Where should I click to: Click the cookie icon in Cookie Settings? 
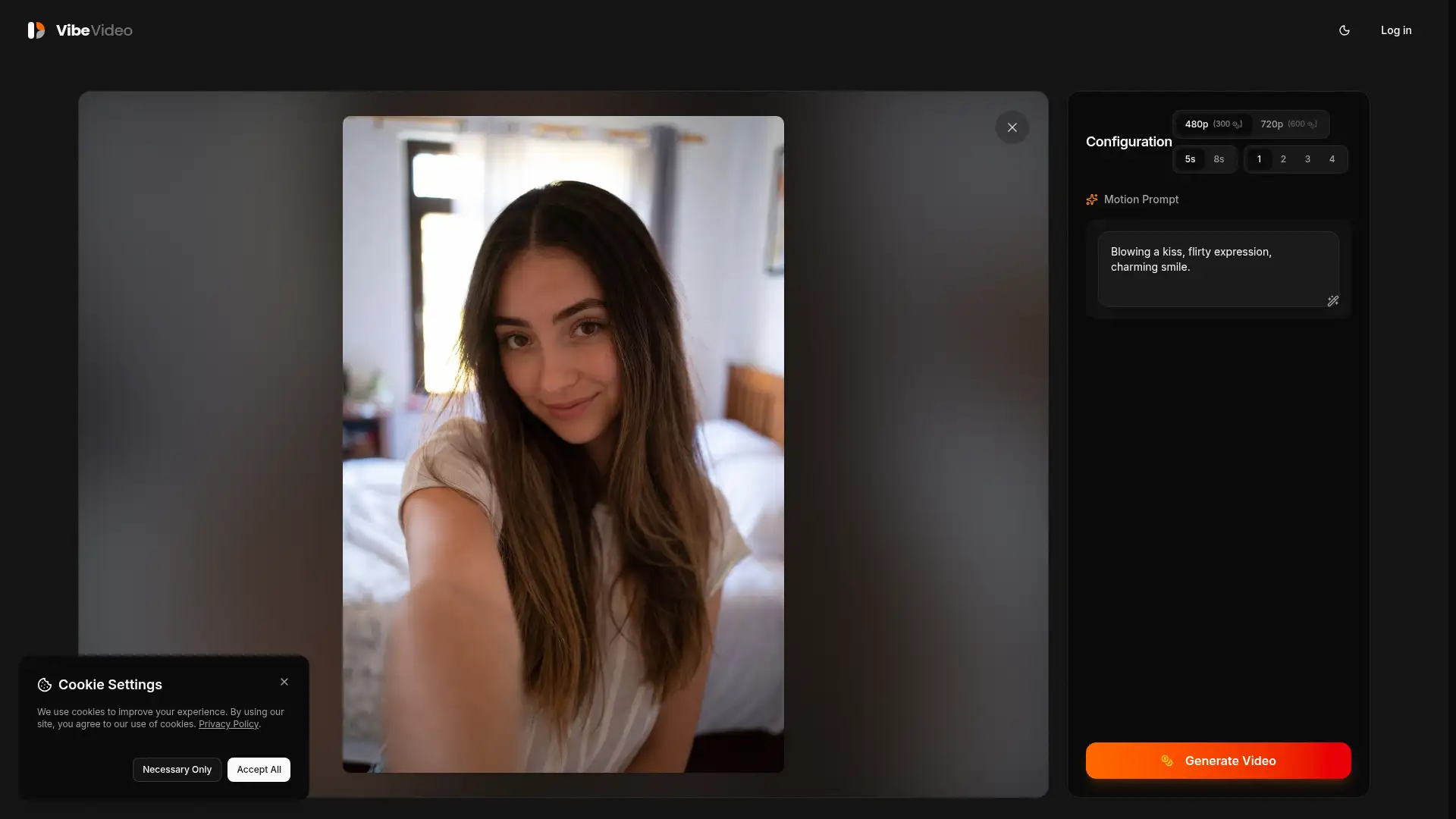click(43, 685)
